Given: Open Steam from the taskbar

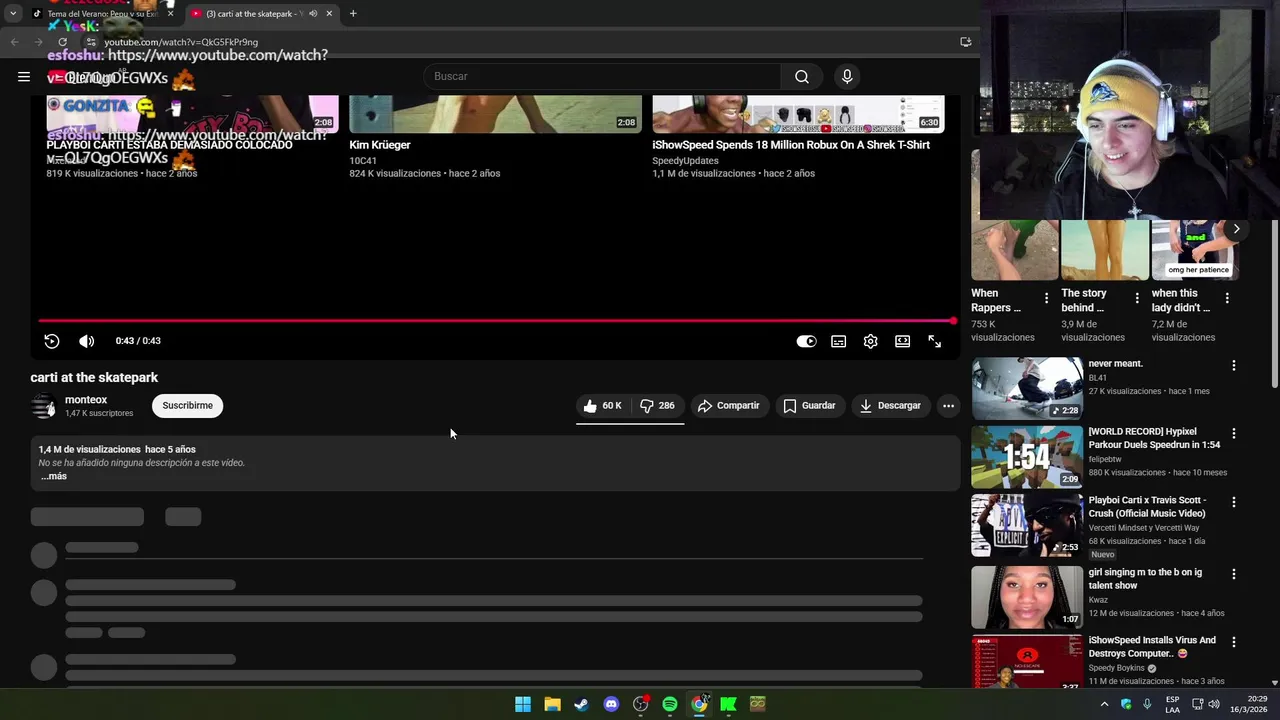Looking at the screenshot, I should point(581,704).
